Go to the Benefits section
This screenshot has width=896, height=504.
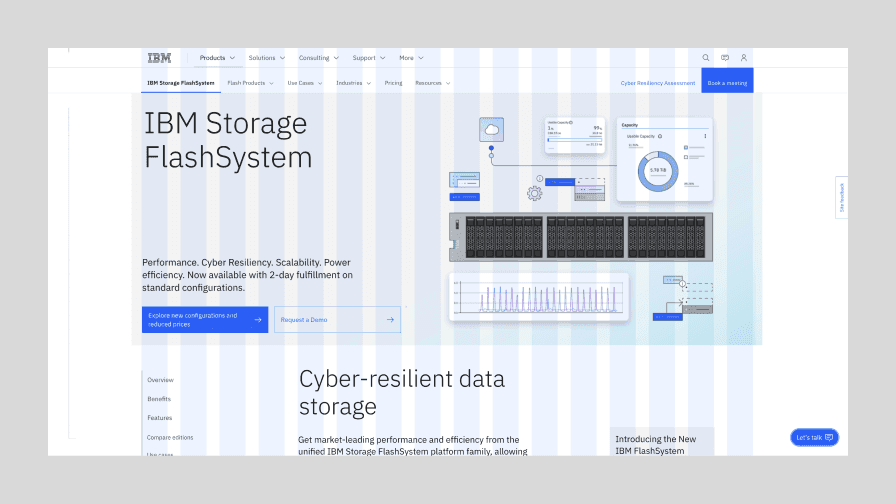(x=159, y=399)
